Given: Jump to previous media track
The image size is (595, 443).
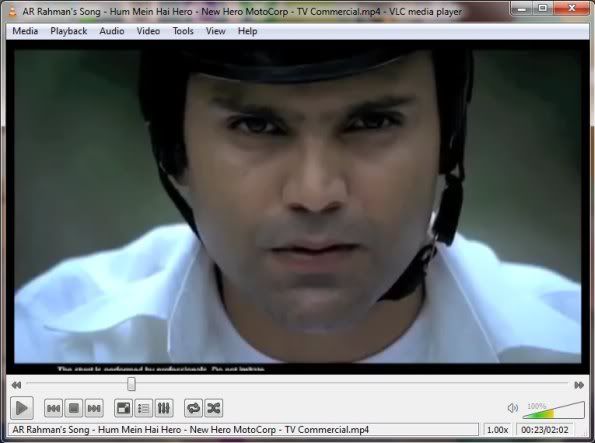Looking at the screenshot, I should (53, 408).
